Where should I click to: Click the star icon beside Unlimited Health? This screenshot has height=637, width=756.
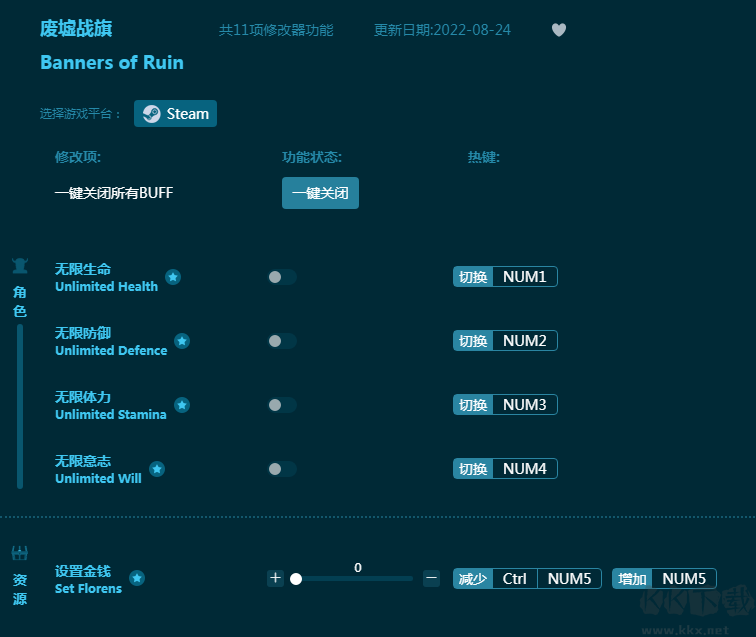click(x=173, y=277)
